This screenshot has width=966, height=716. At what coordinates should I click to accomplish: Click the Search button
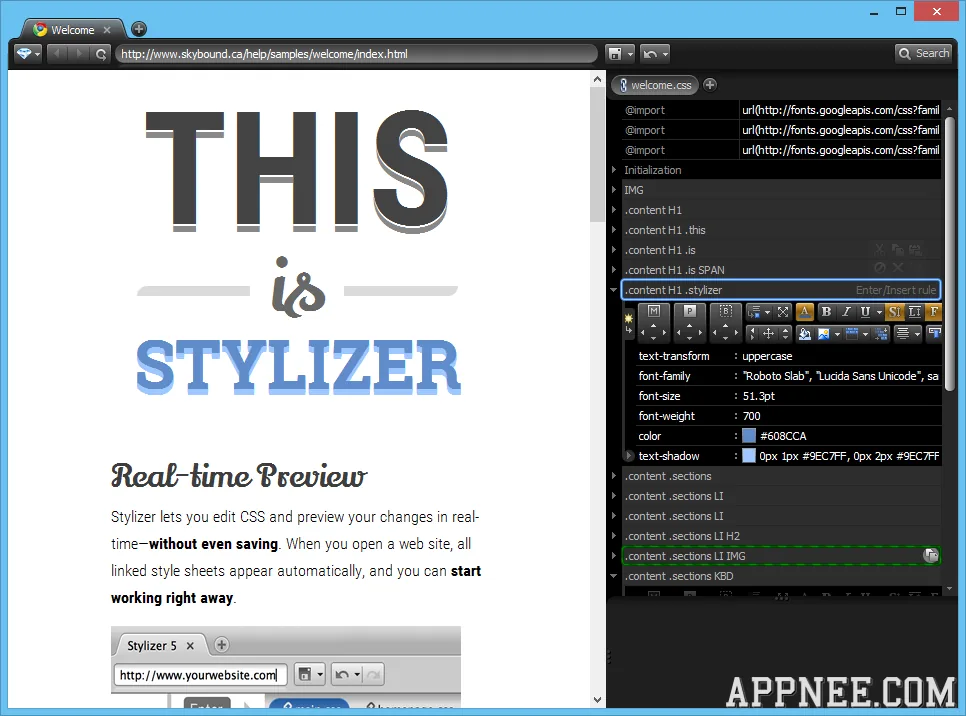[923, 54]
